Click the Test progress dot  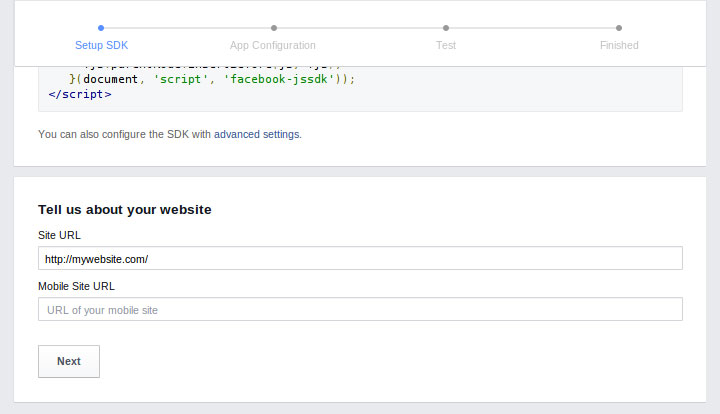tap(446, 28)
